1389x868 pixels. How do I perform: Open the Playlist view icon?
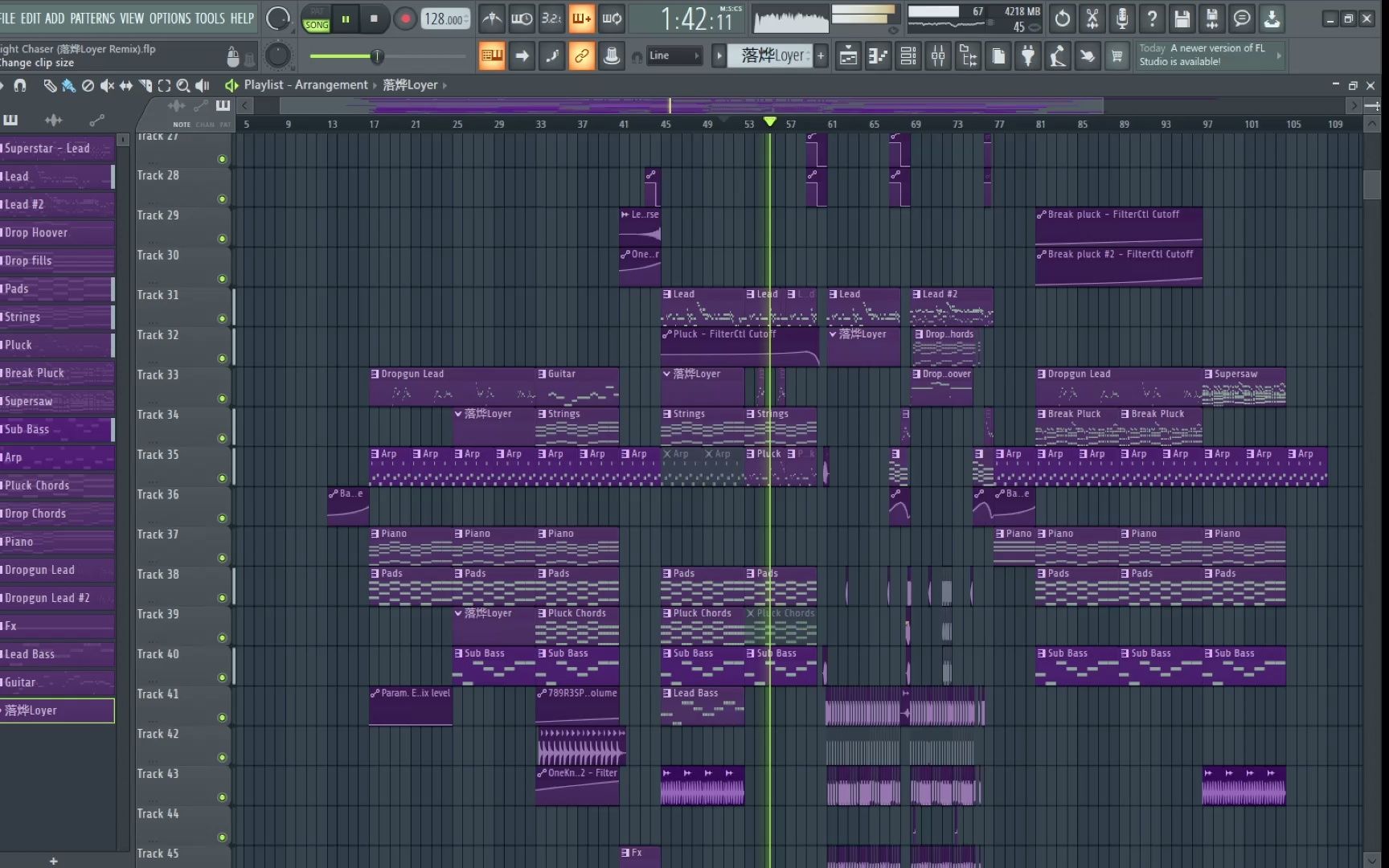coord(848,55)
